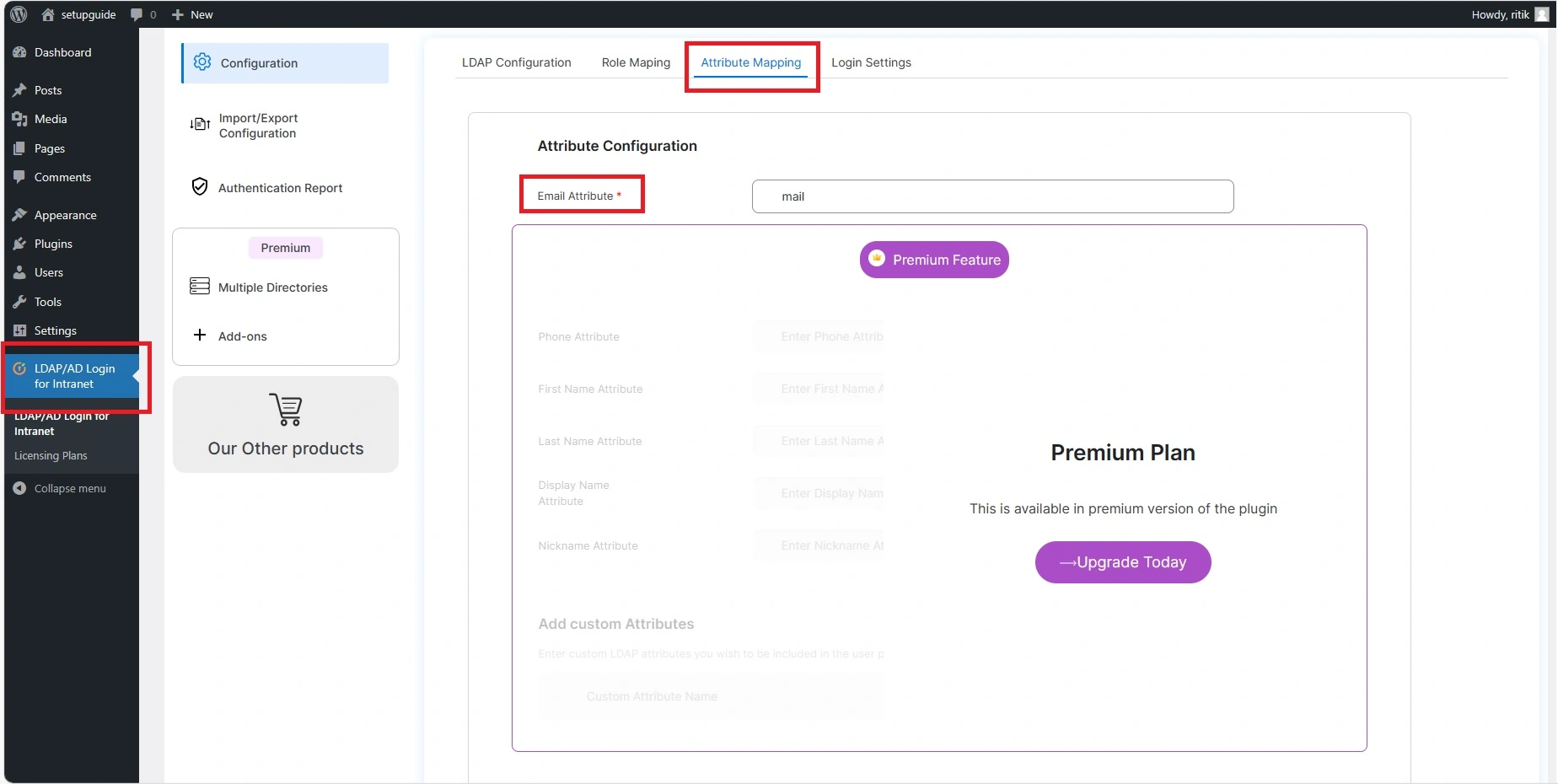Image resolution: width=1558 pixels, height=784 pixels.
Task: Click the Comments icon in sidebar
Action: click(x=20, y=177)
